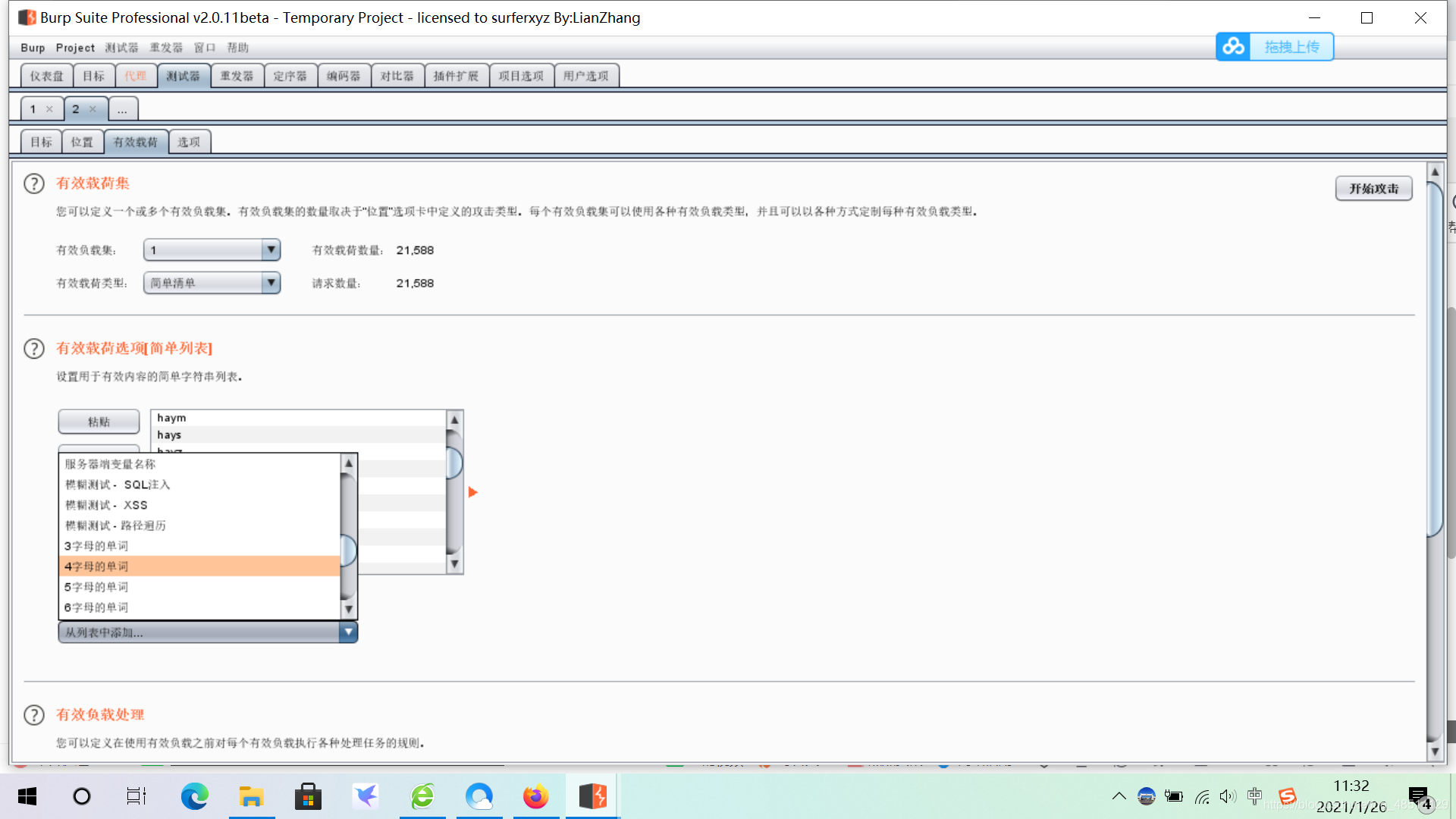Select 6字母的单词 option

point(199,607)
